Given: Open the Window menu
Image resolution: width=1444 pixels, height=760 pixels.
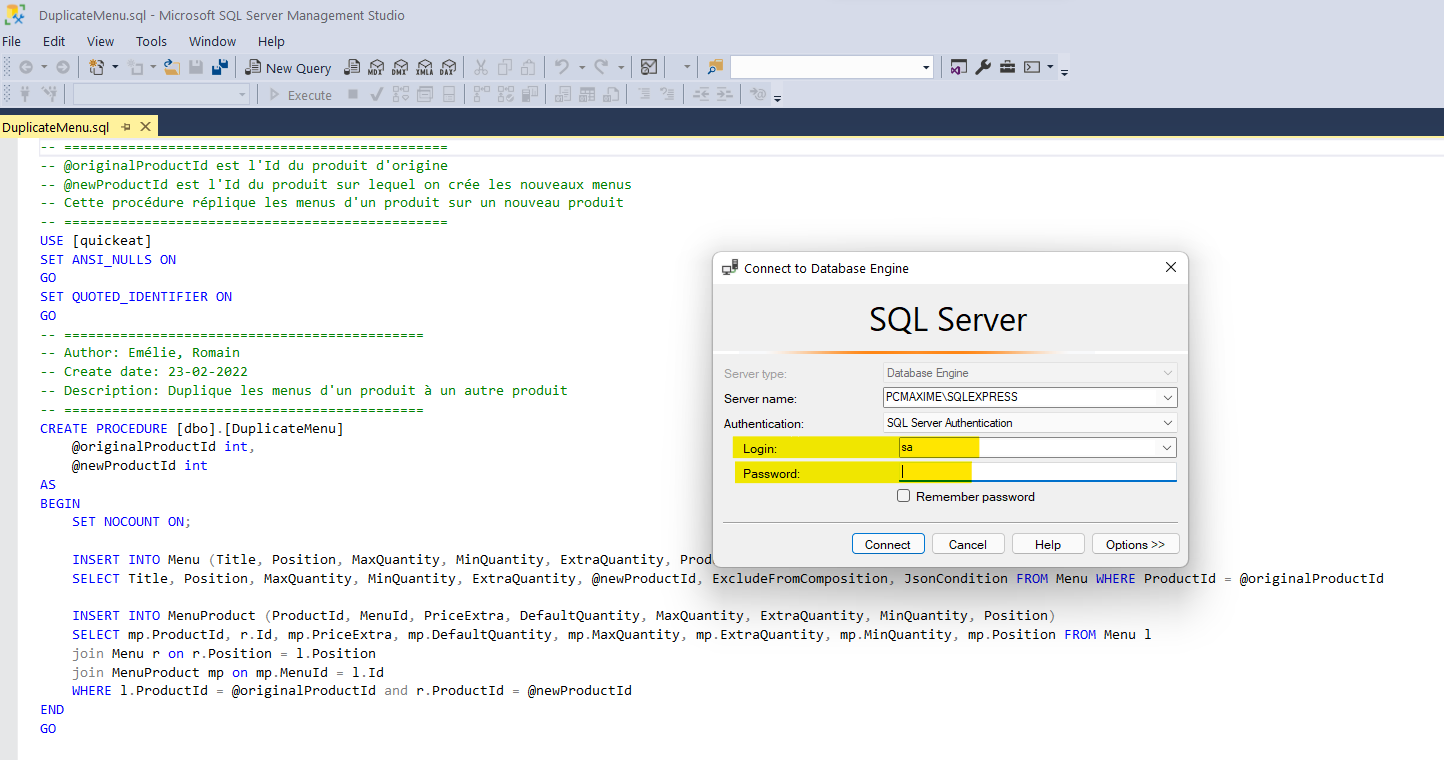Looking at the screenshot, I should click(213, 41).
